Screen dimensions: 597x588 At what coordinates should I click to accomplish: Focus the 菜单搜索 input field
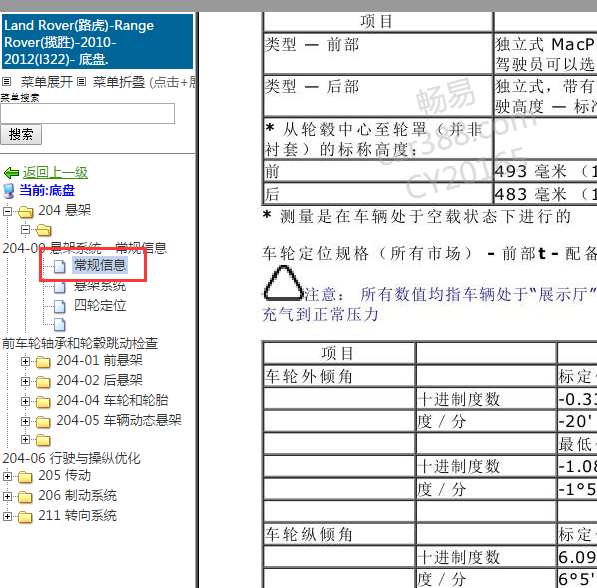(x=88, y=113)
